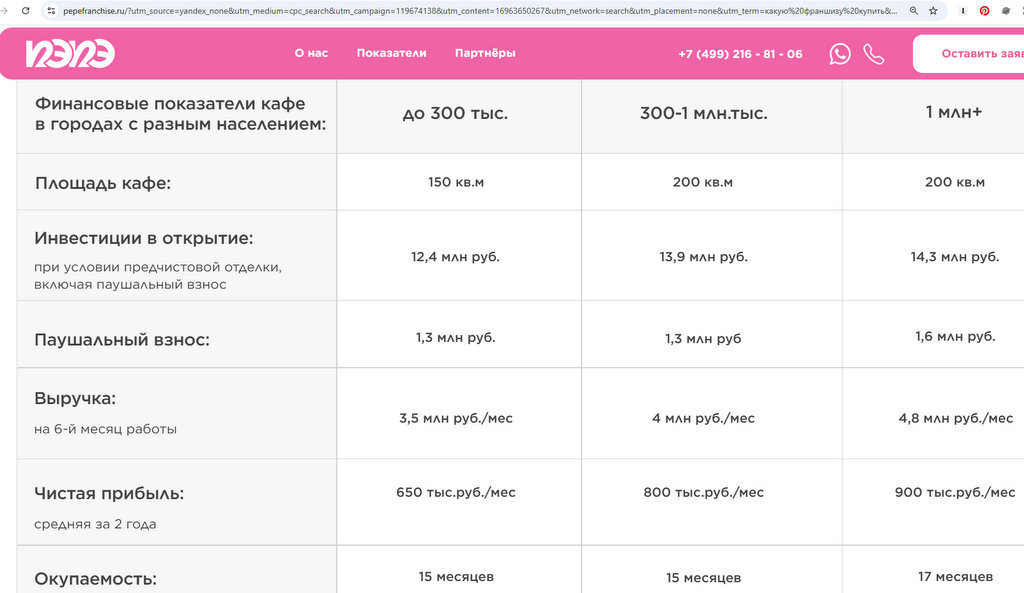Screen dimensions: 1024x593
Task: Select the 300-1 млн.тыс. column header
Action: (703, 113)
